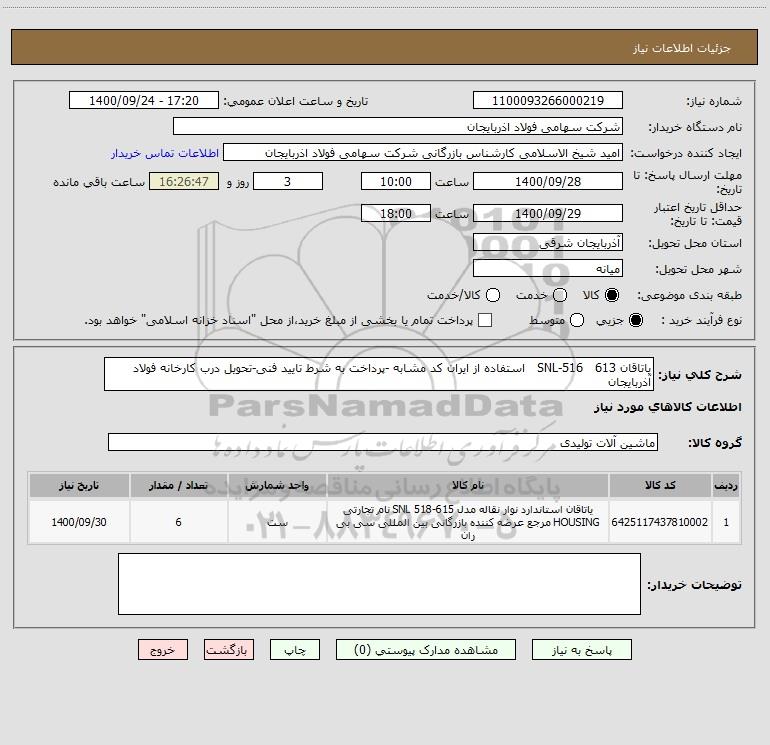This screenshot has height=745, width=770.
Task: Click the announcement date field 1400/09/24 - 17:20
Action: pos(144,101)
